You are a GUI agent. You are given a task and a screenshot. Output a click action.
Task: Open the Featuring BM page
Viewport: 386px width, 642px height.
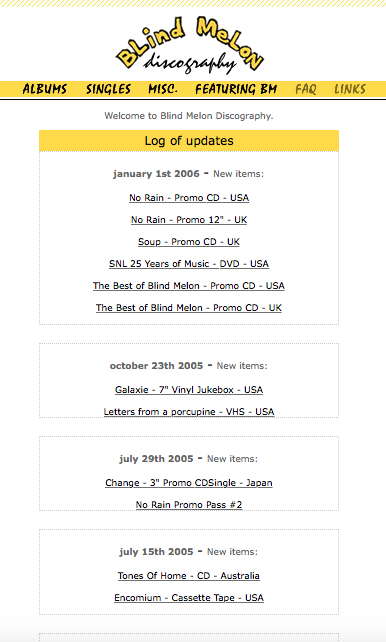coord(236,89)
